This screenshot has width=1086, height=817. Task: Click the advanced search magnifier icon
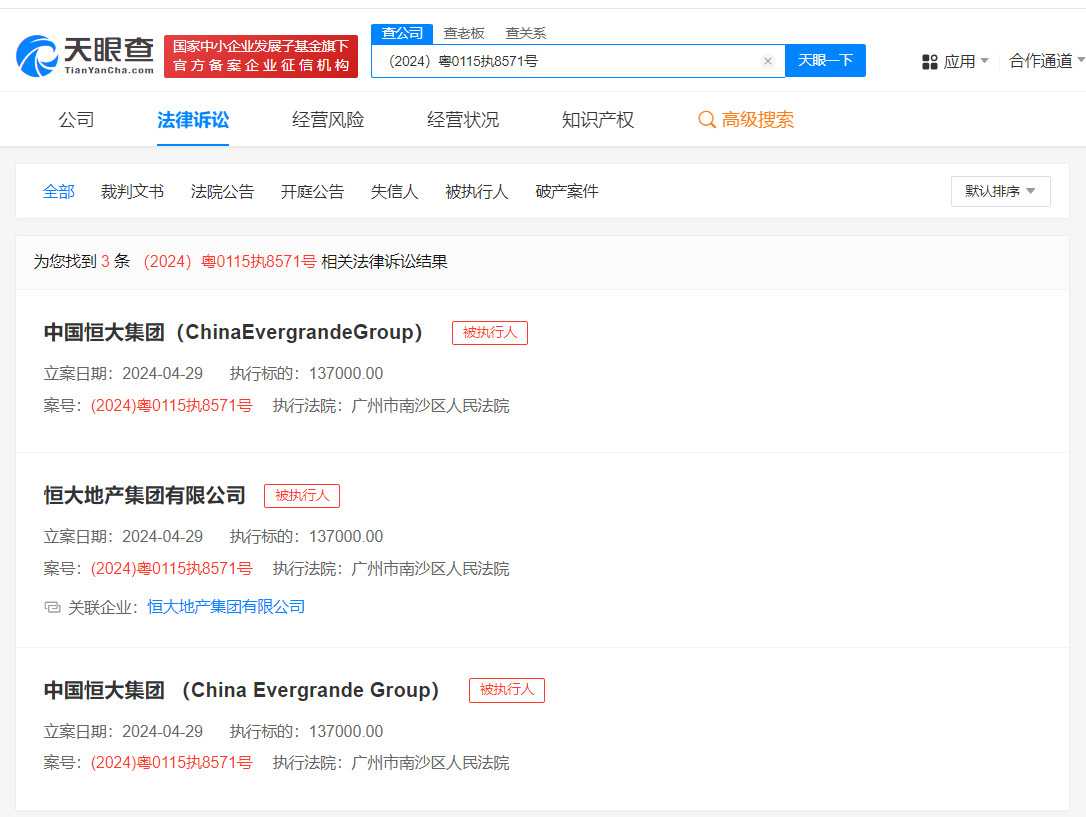(x=706, y=120)
